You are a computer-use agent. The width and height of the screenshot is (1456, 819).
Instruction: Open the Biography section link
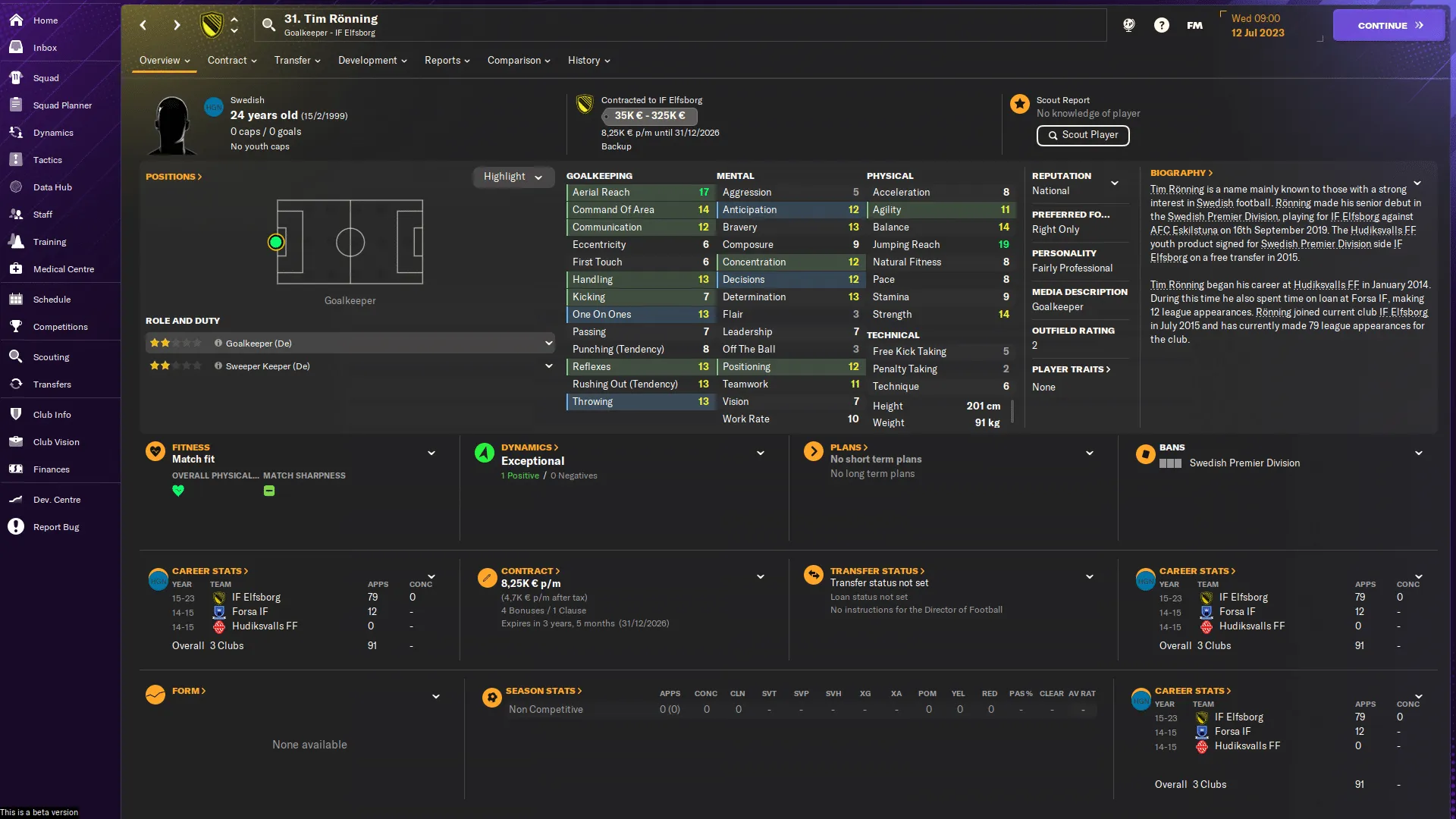(1181, 173)
